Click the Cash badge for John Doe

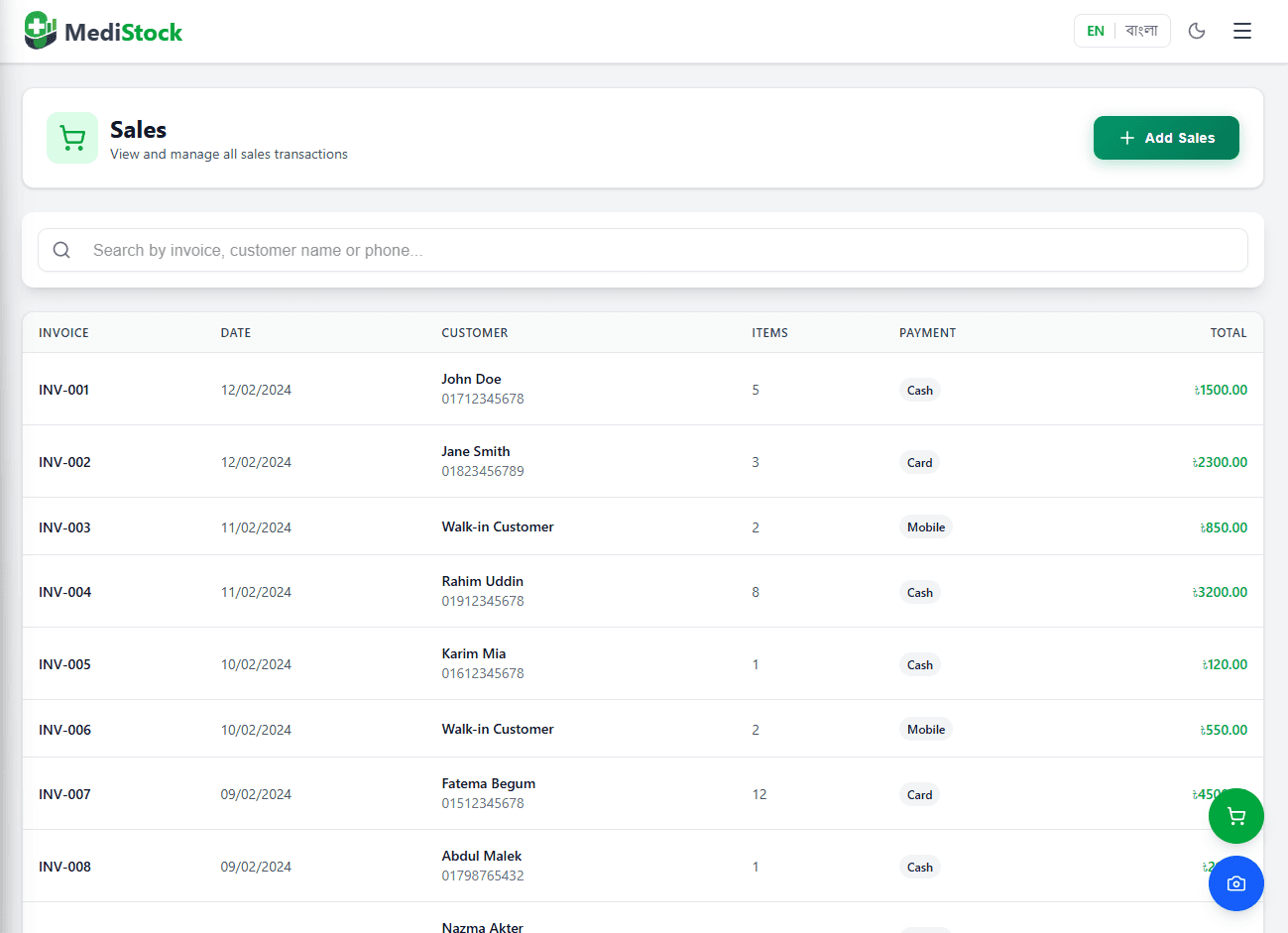click(x=919, y=390)
